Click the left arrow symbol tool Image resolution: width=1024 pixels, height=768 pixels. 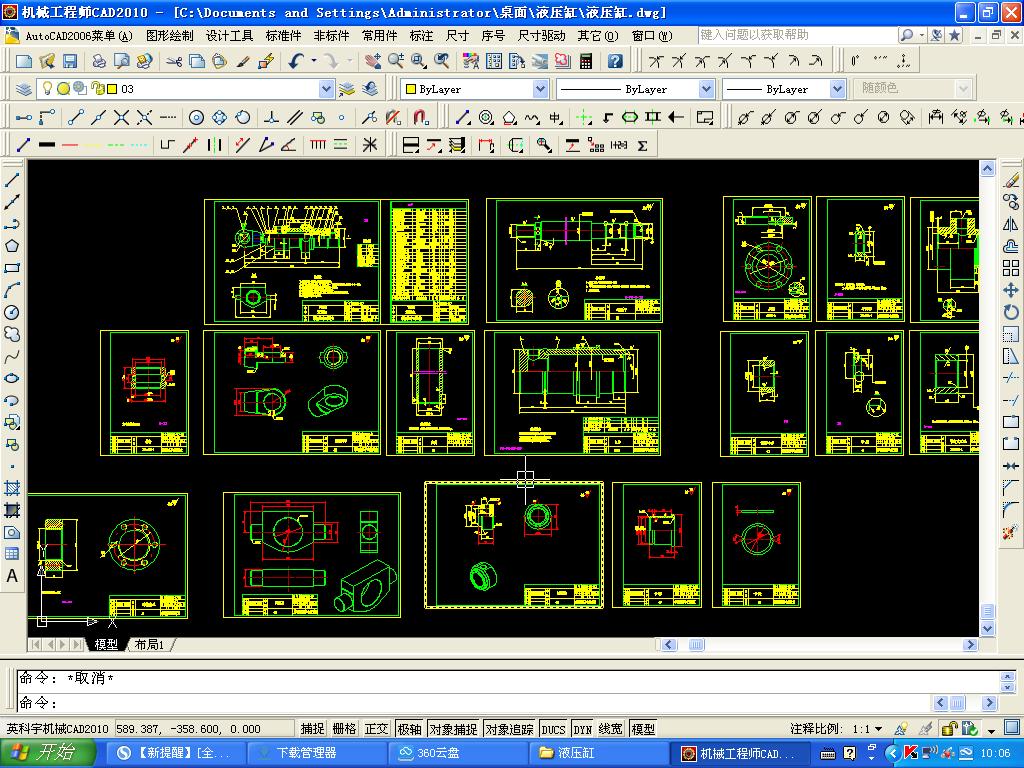(x=676, y=117)
